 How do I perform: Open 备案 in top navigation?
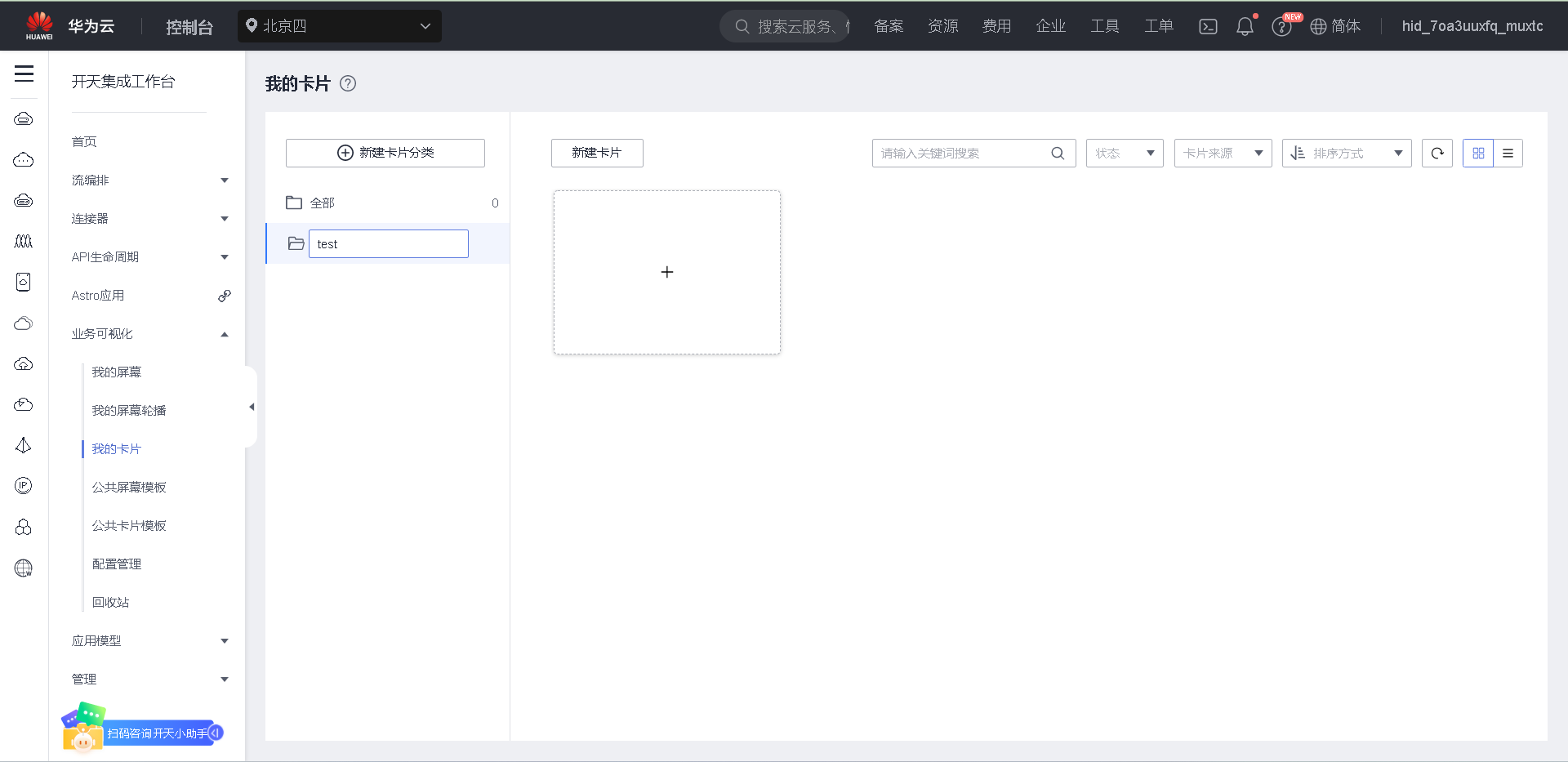pyautogui.click(x=889, y=26)
